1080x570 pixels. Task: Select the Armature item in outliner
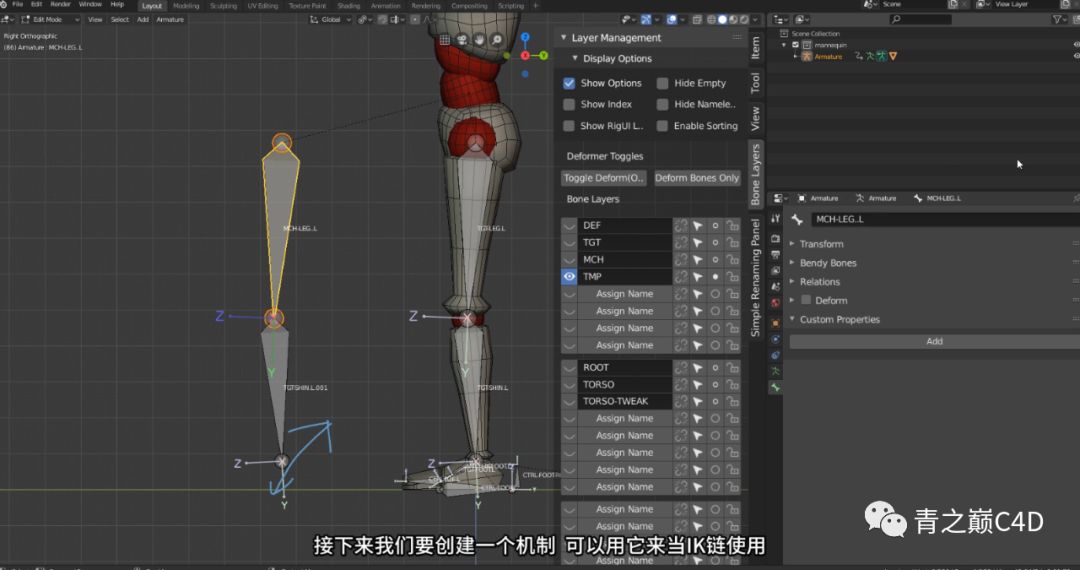pos(828,56)
